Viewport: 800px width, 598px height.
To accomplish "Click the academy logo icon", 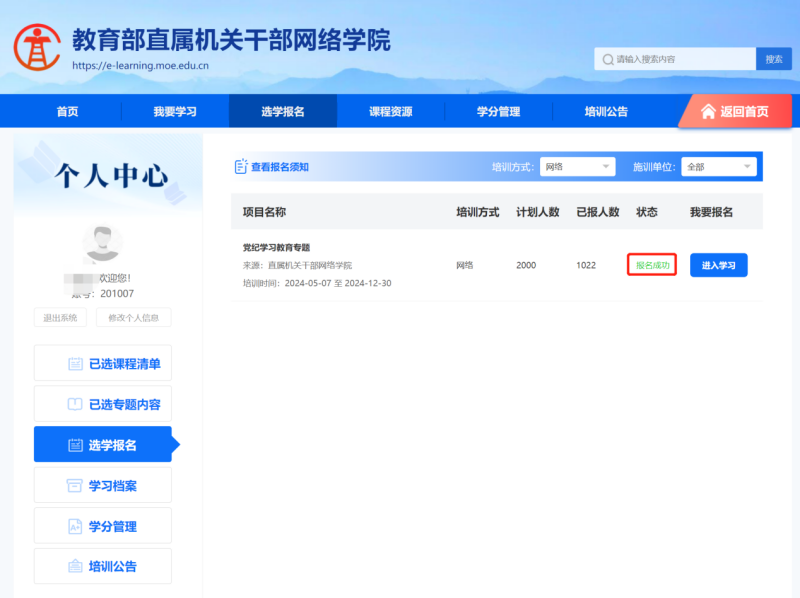I will coord(36,45).
